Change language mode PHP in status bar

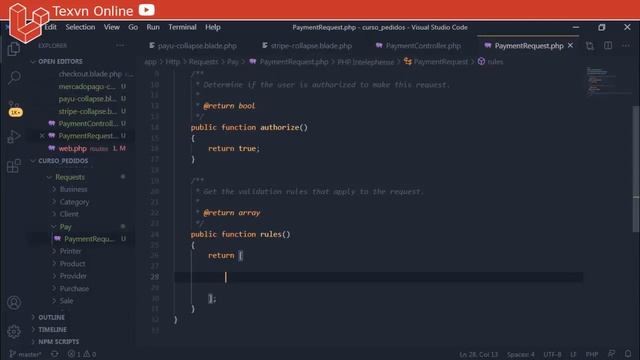pyautogui.click(x=592, y=354)
